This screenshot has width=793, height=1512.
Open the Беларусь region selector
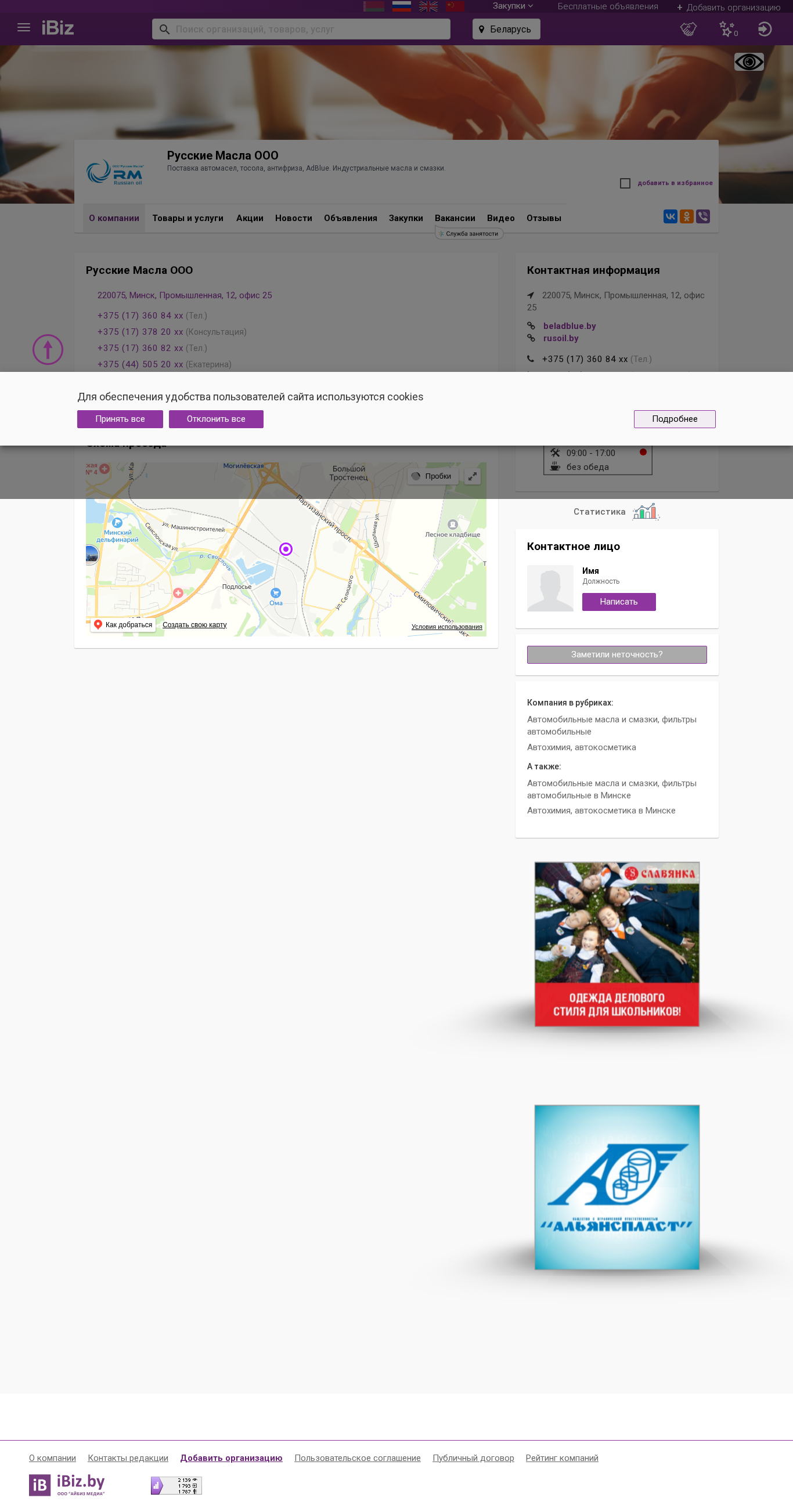506,30
